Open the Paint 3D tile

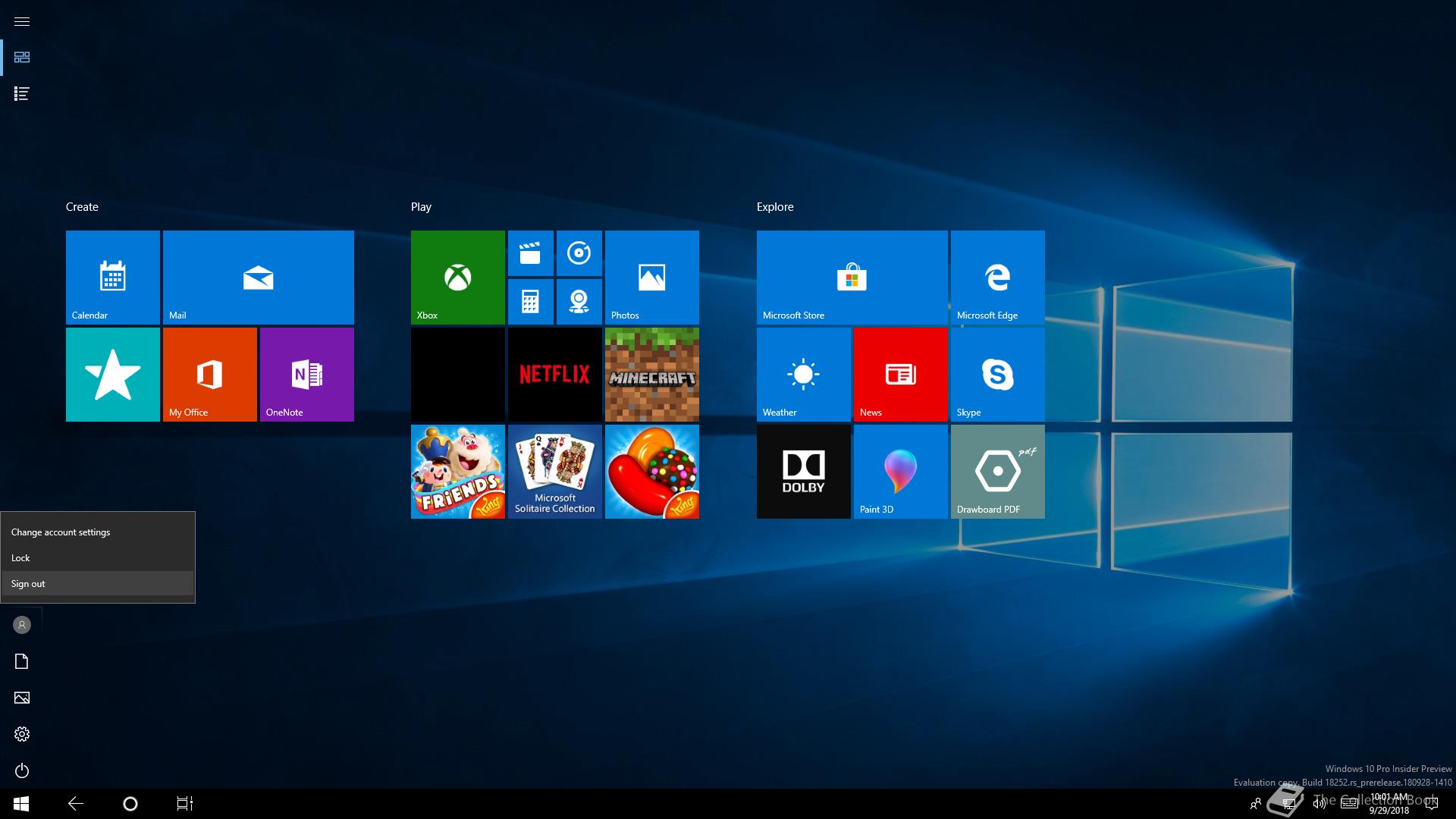tap(900, 472)
